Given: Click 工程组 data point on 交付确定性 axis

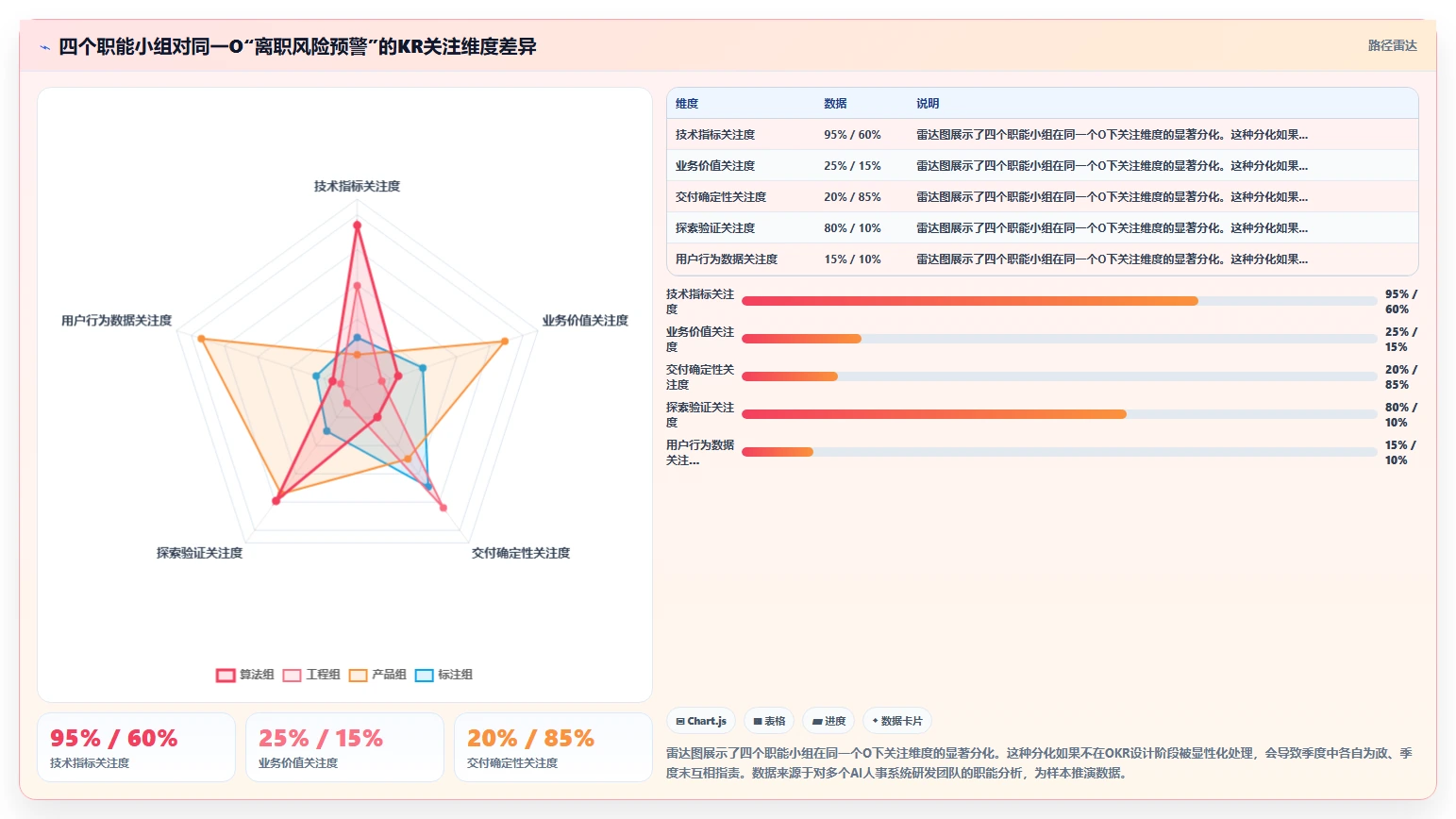Looking at the screenshot, I should coord(443,508).
